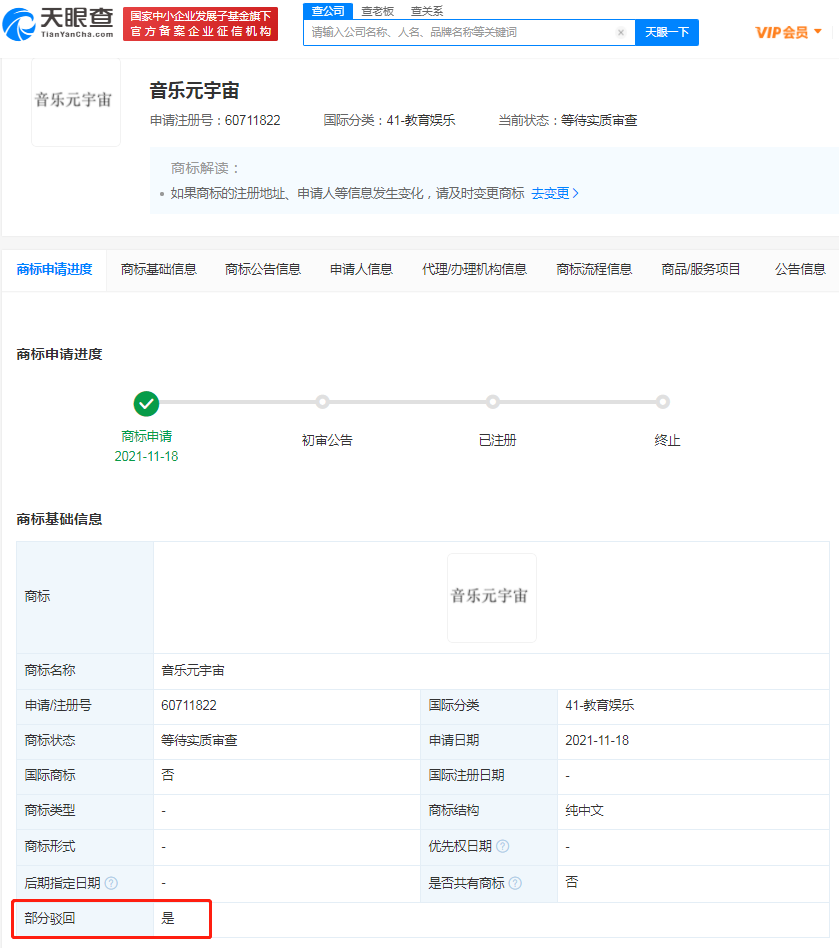Click inside the company search input field

(450, 32)
